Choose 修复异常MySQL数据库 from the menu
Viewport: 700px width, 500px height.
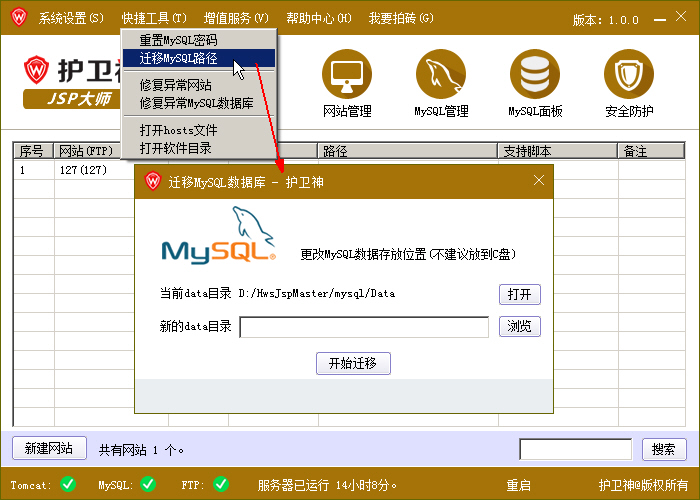click(199, 103)
